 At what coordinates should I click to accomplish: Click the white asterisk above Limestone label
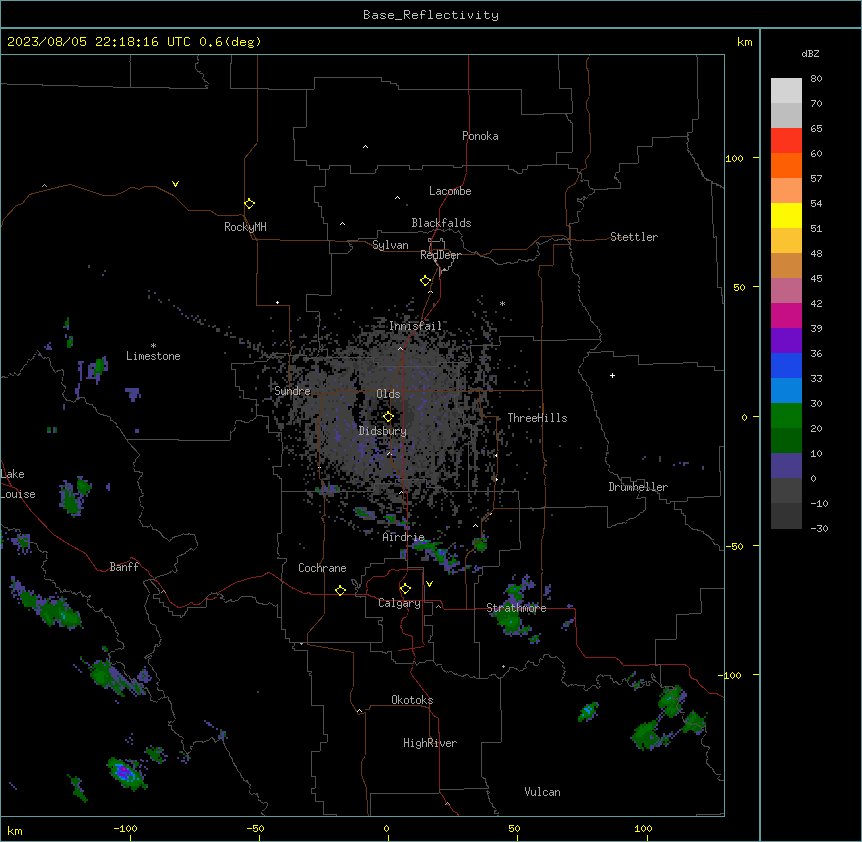(153, 345)
